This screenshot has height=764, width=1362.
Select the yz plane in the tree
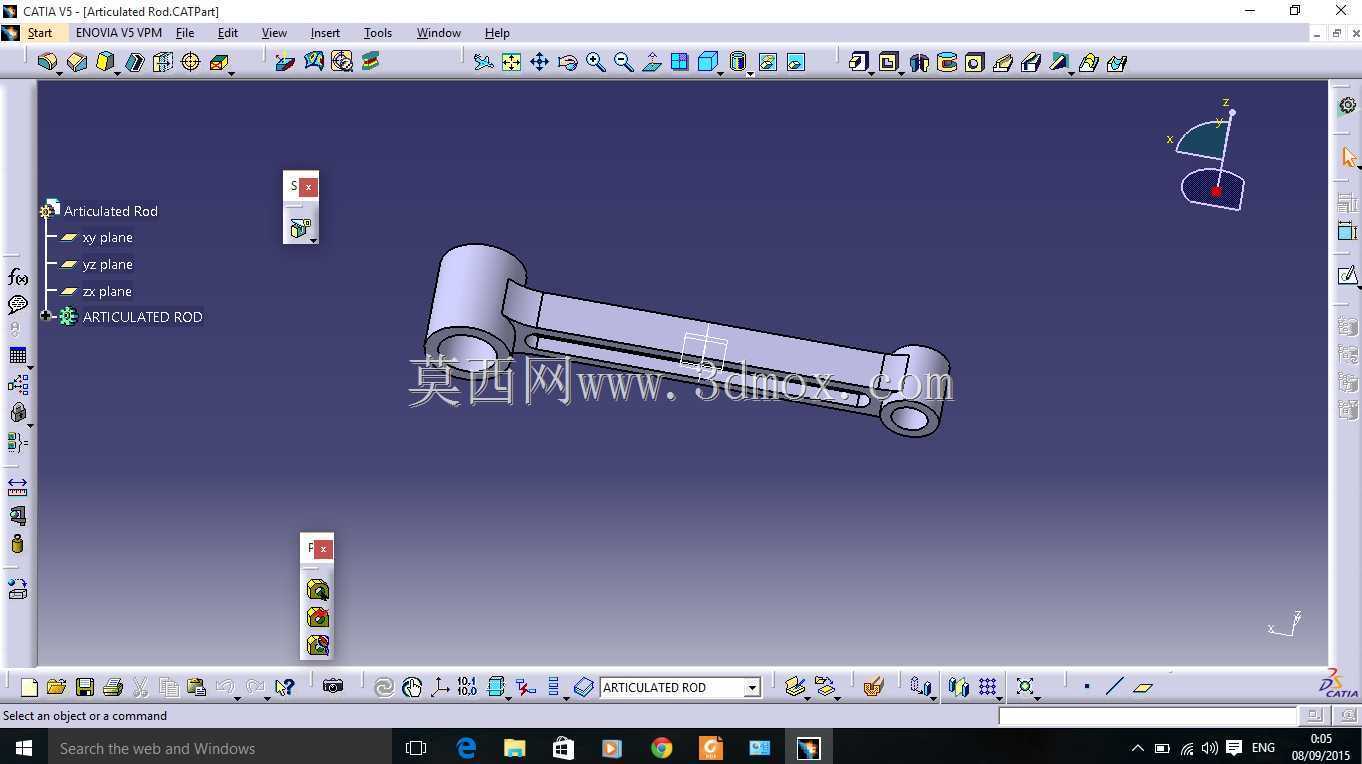click(107, 264)
